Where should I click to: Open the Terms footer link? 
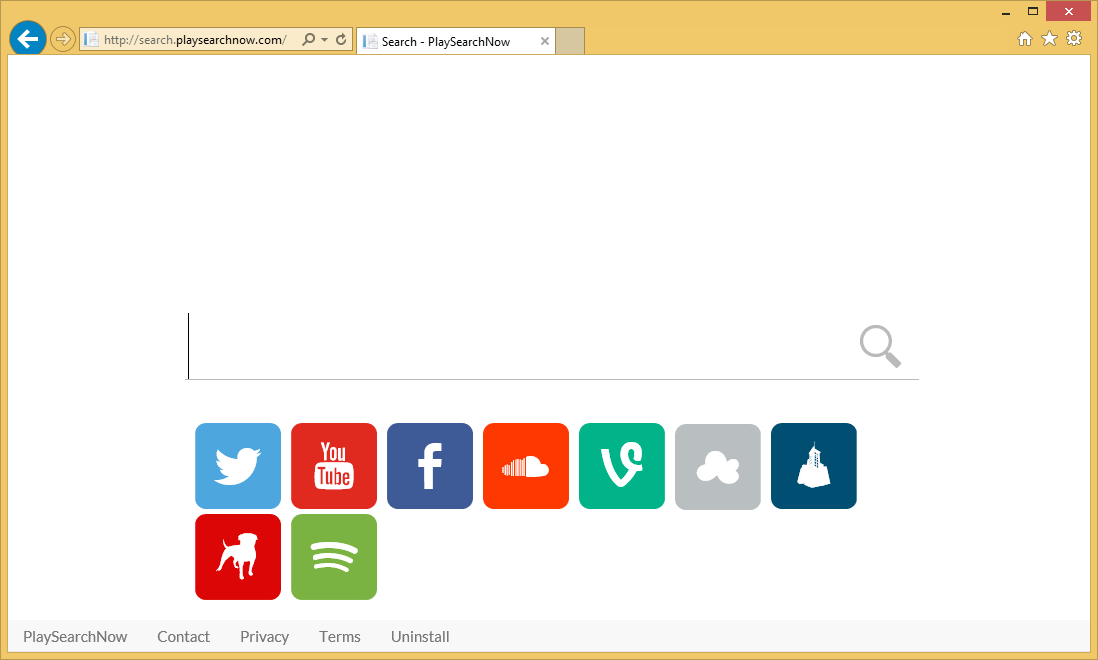pos(340,637)
